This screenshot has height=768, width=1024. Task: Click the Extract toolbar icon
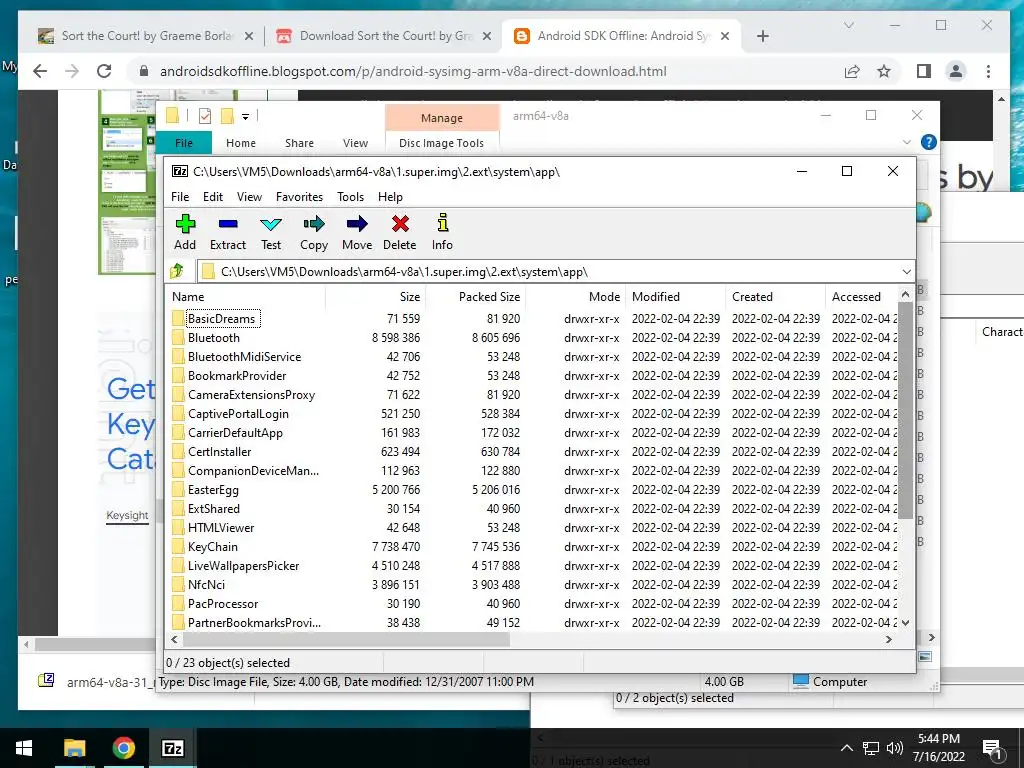coord(228,232)
